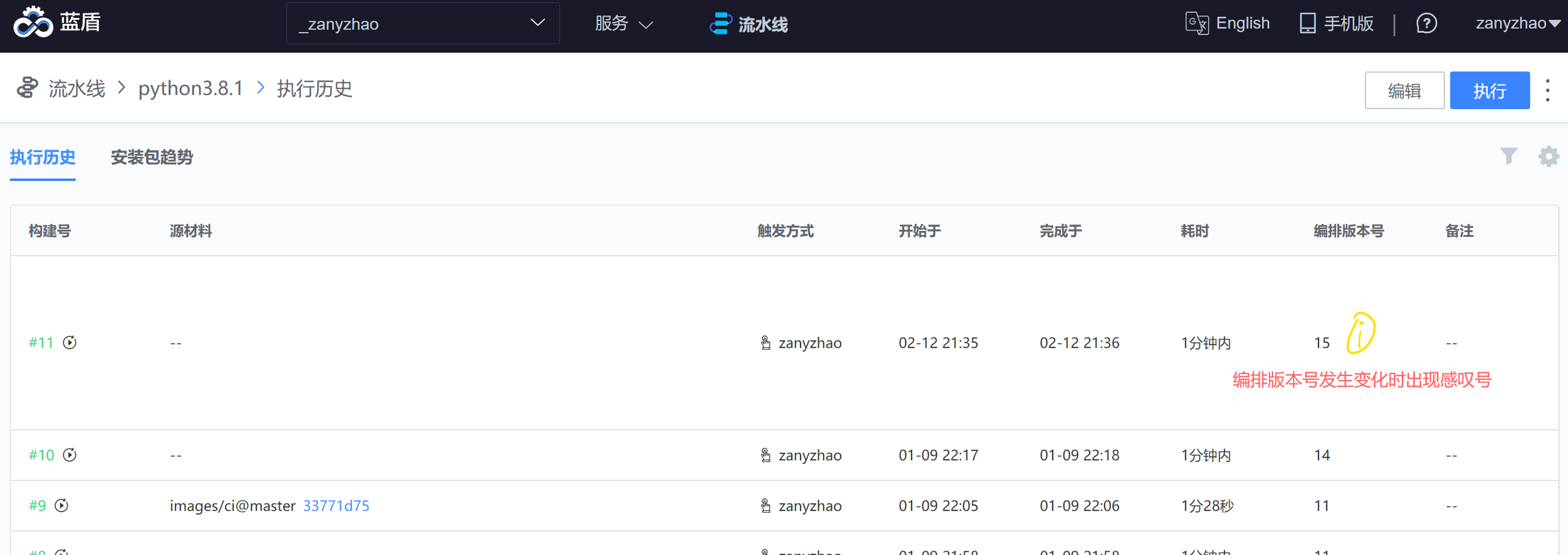Open the three-dot more options menu
Image resolution: width=1568 pixels, height=555 pixels.
pos(1547,90)
